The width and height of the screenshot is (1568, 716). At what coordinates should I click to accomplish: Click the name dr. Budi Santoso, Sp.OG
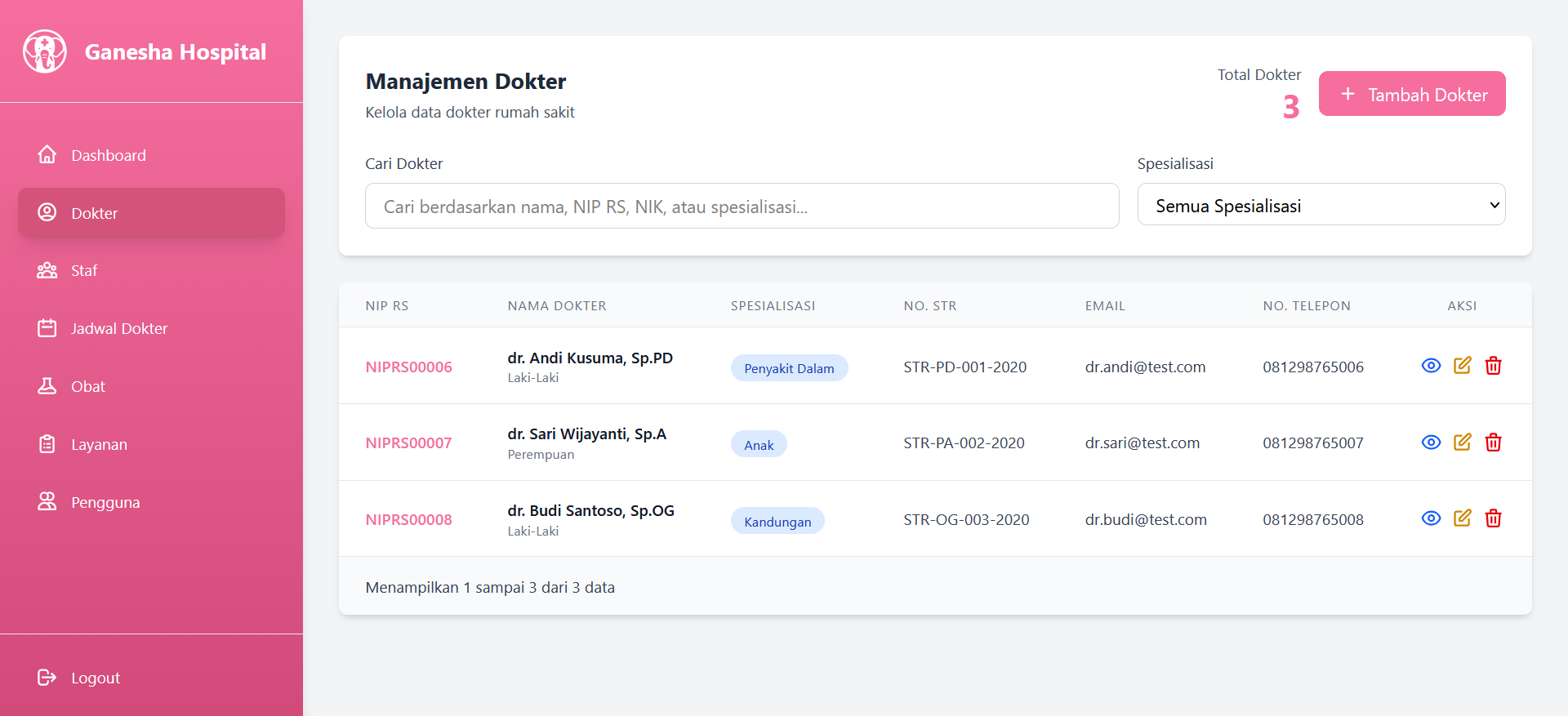click(x=590, y=510)
